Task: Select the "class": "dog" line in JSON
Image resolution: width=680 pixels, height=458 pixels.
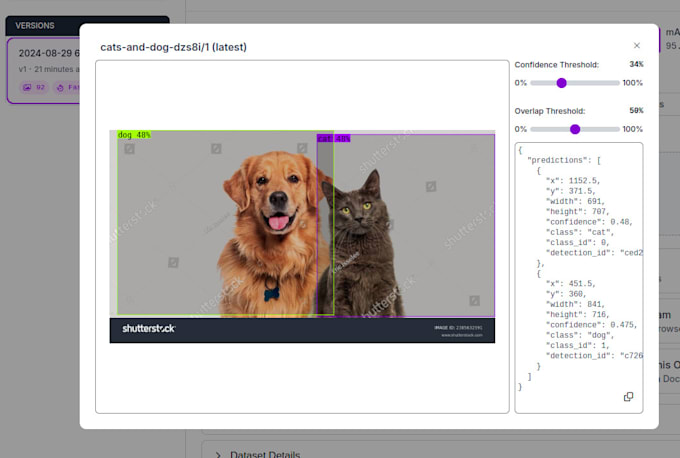Action: [x=580, y=335]
